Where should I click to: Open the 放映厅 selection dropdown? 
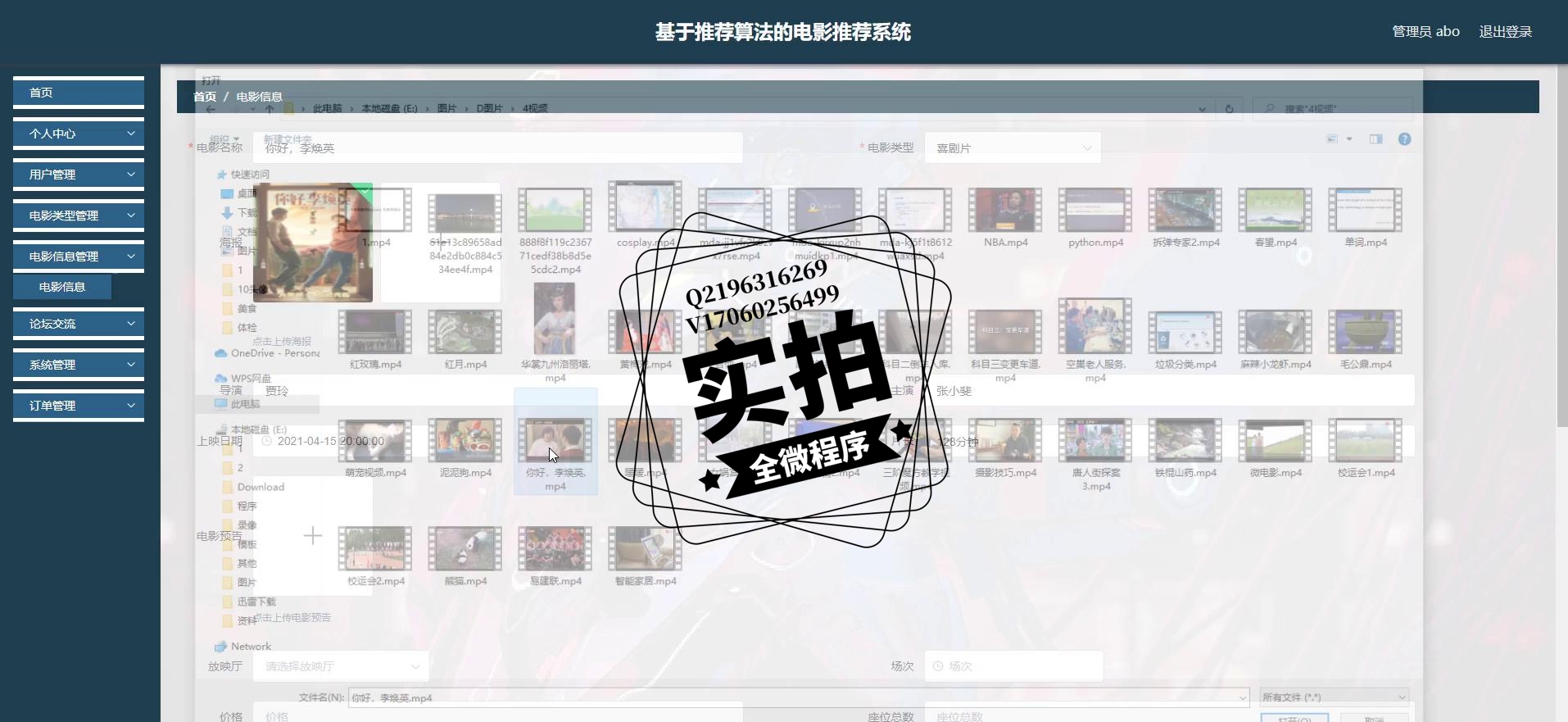coord(341,666)
